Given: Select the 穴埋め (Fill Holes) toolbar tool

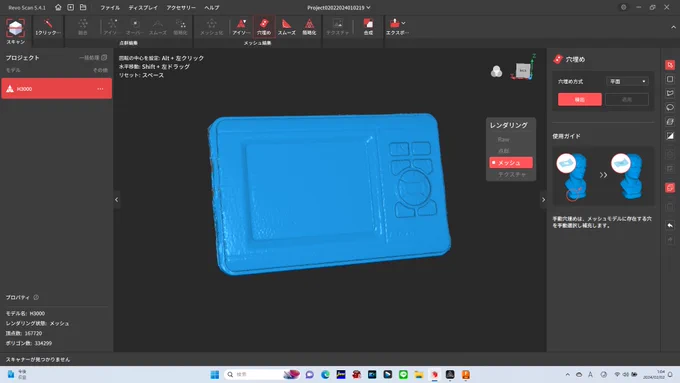Looking at the screenshot, I should [x=264, y=27].
